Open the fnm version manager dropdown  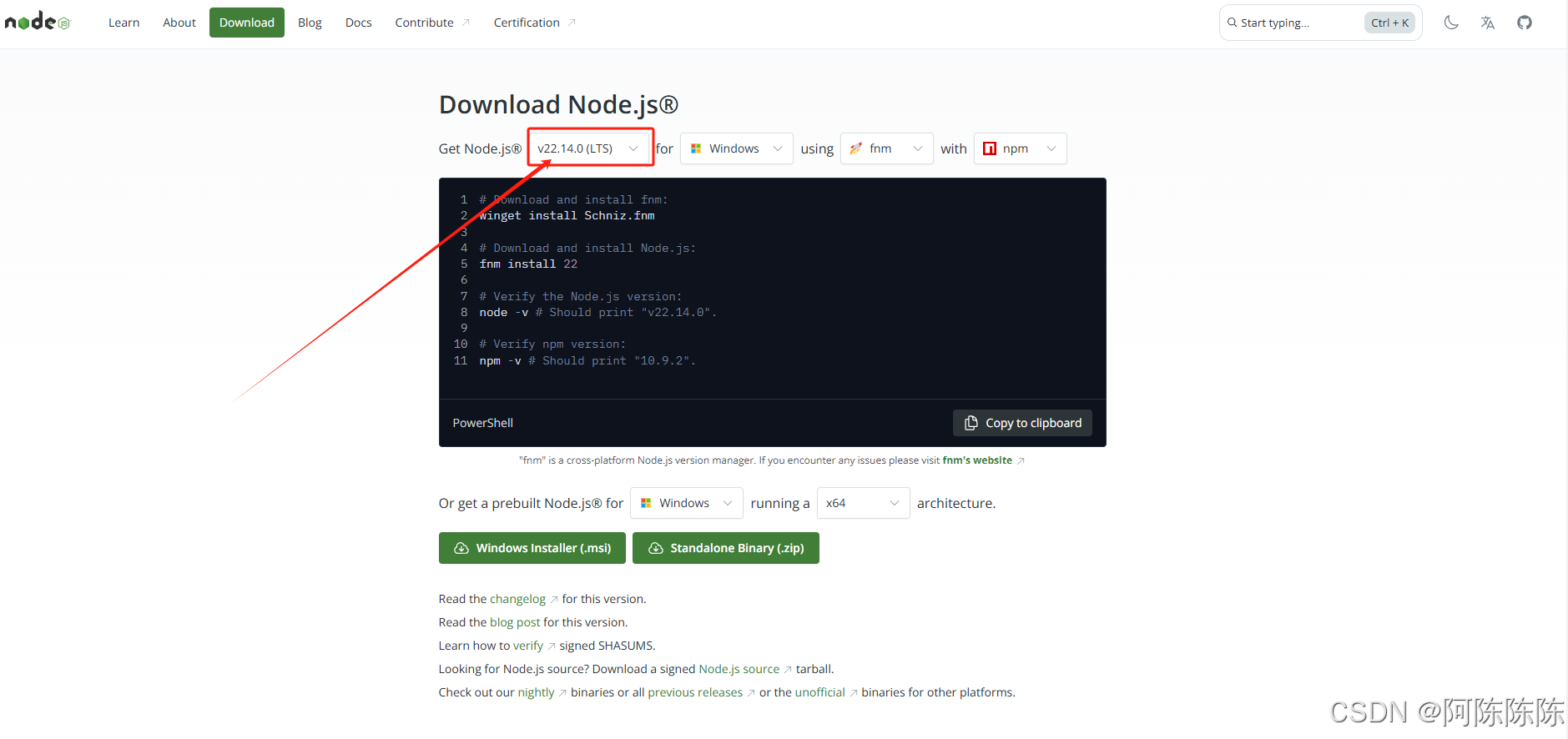click(887, 148)
